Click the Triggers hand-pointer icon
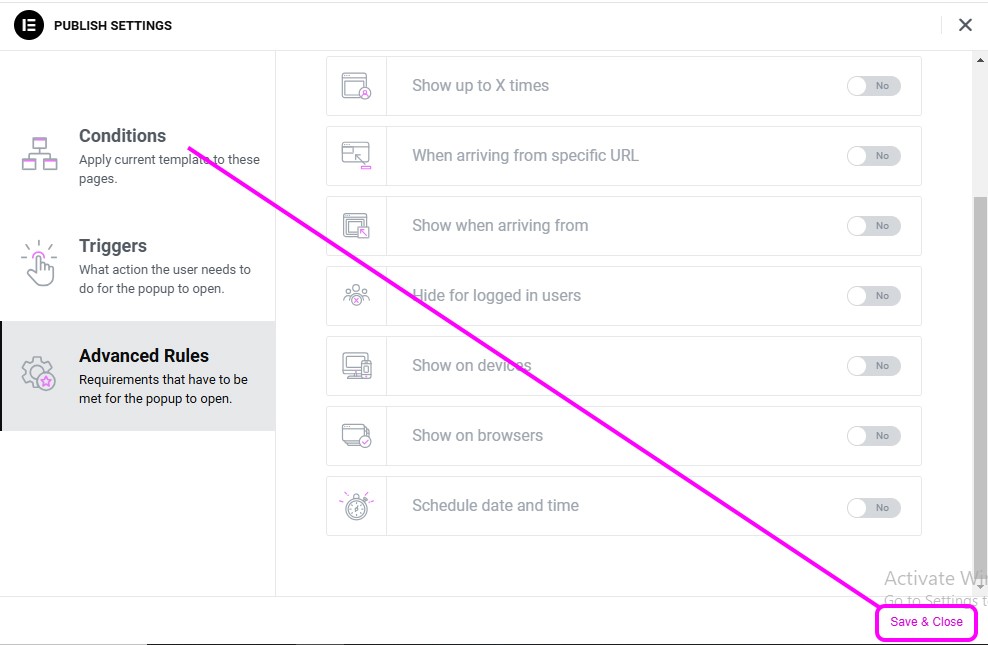This screenshot has height=645, width=988. [39, 263]
